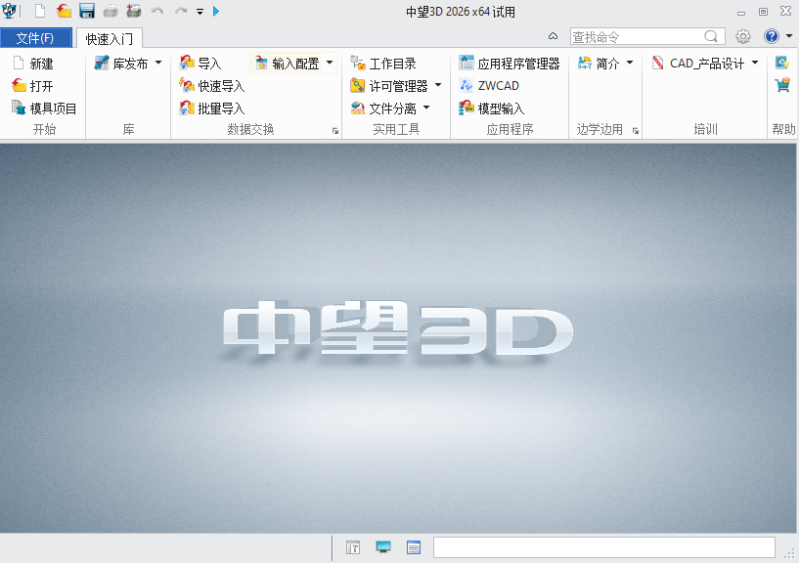The image size is (800, 564).
Task: Click the 库发布 button
Action: click(122, 63)
